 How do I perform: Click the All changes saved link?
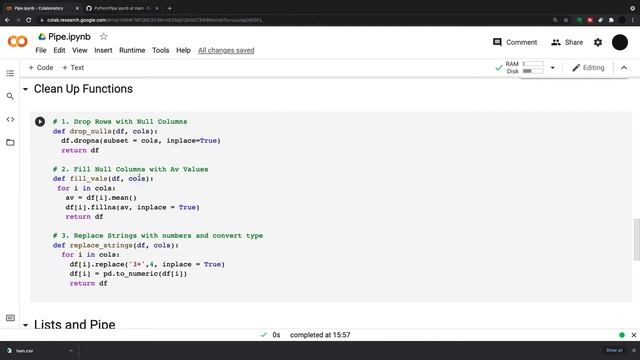[226, 50]
